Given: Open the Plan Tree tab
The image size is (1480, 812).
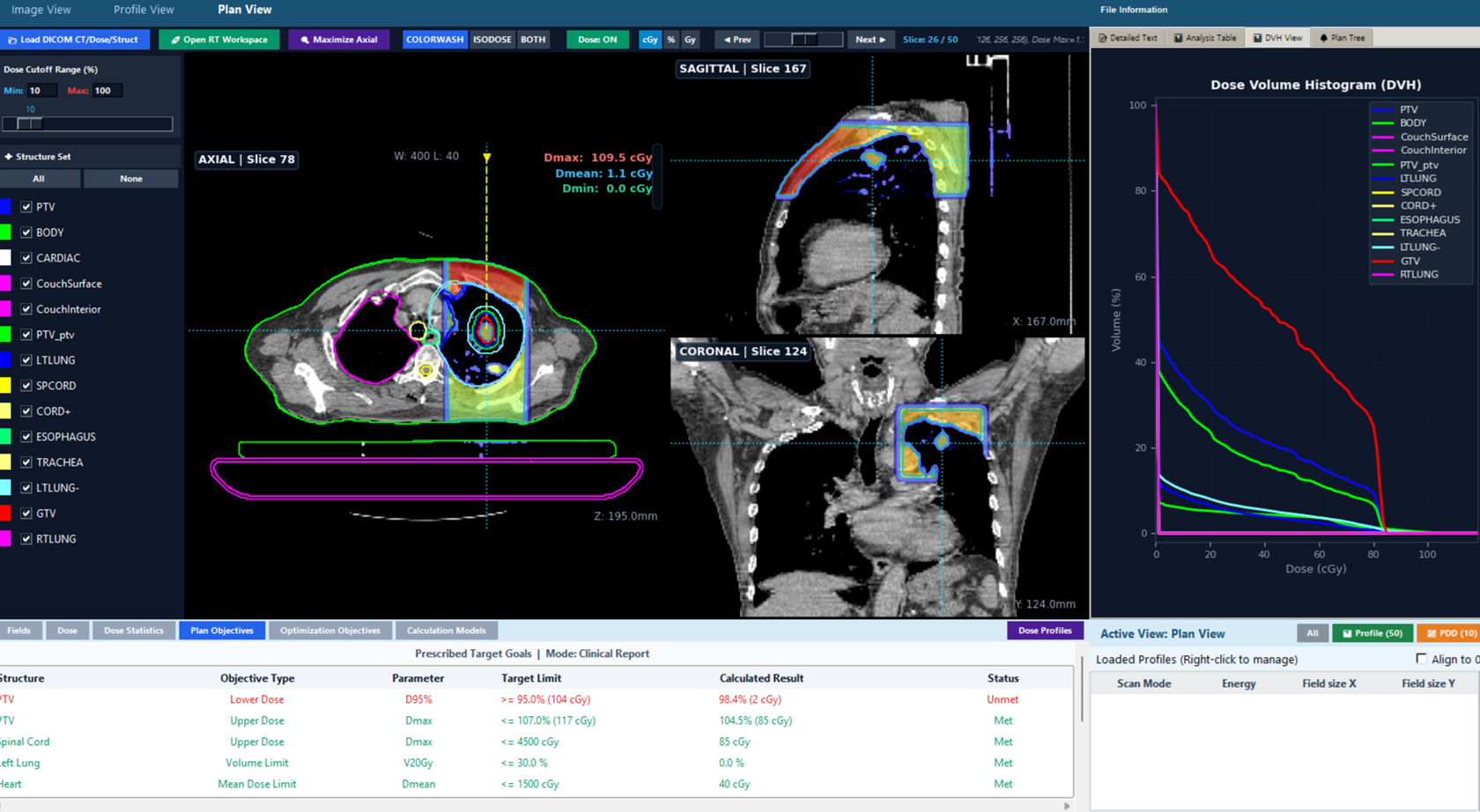Looking at the screenshot, I should click(x=1342, y=38).
